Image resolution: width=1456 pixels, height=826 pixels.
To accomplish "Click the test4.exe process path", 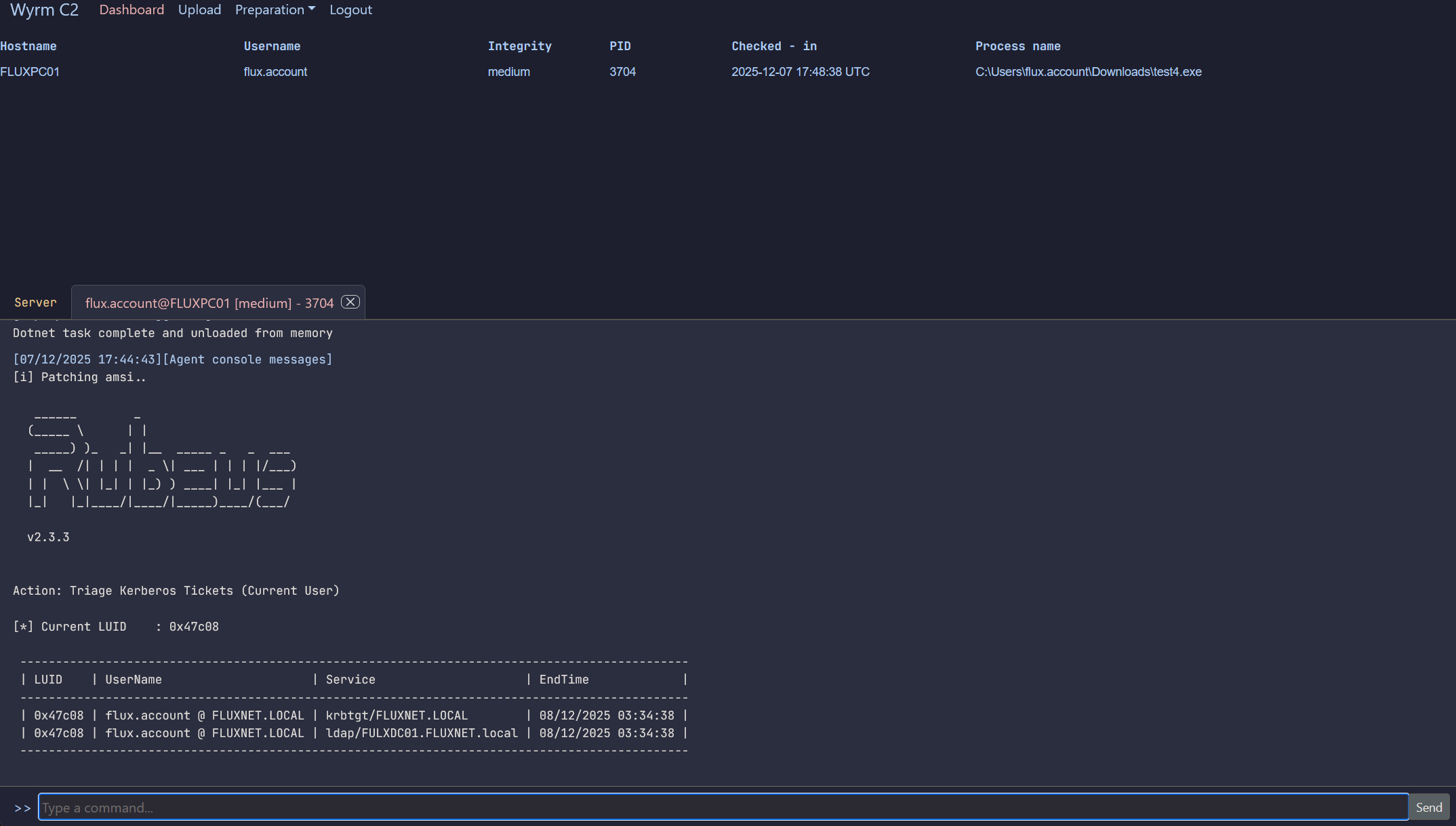I will (x=1088, y=72).
